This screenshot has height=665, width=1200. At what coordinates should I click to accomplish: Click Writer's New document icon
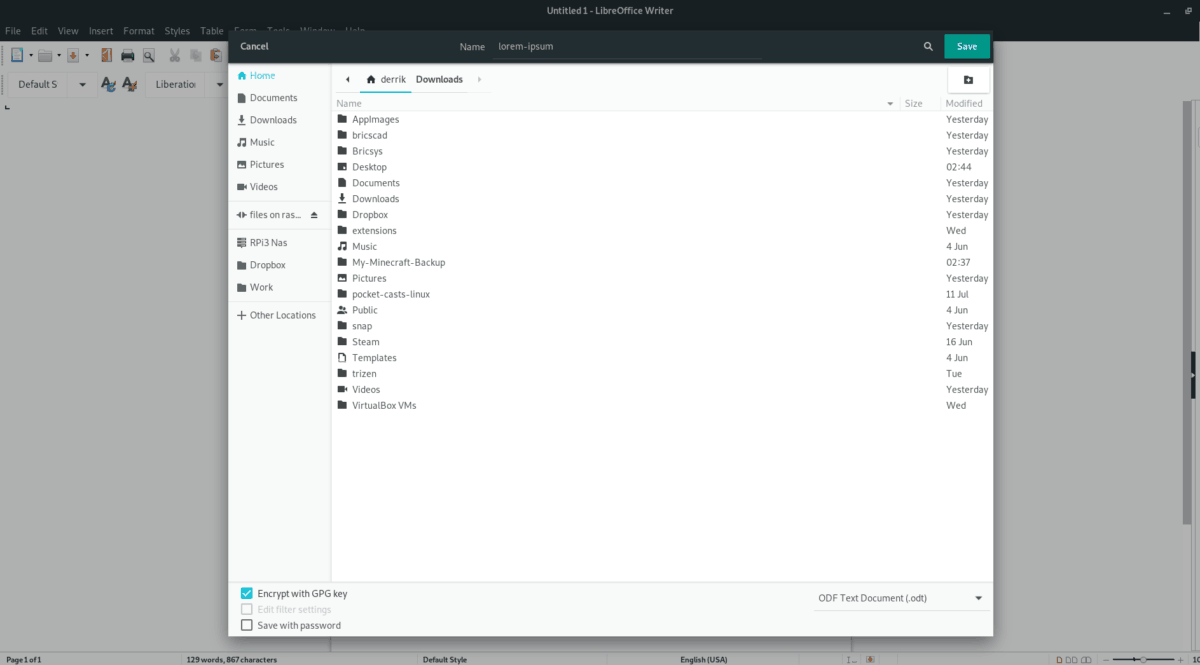pyautogui.click(x=17, y=55)
